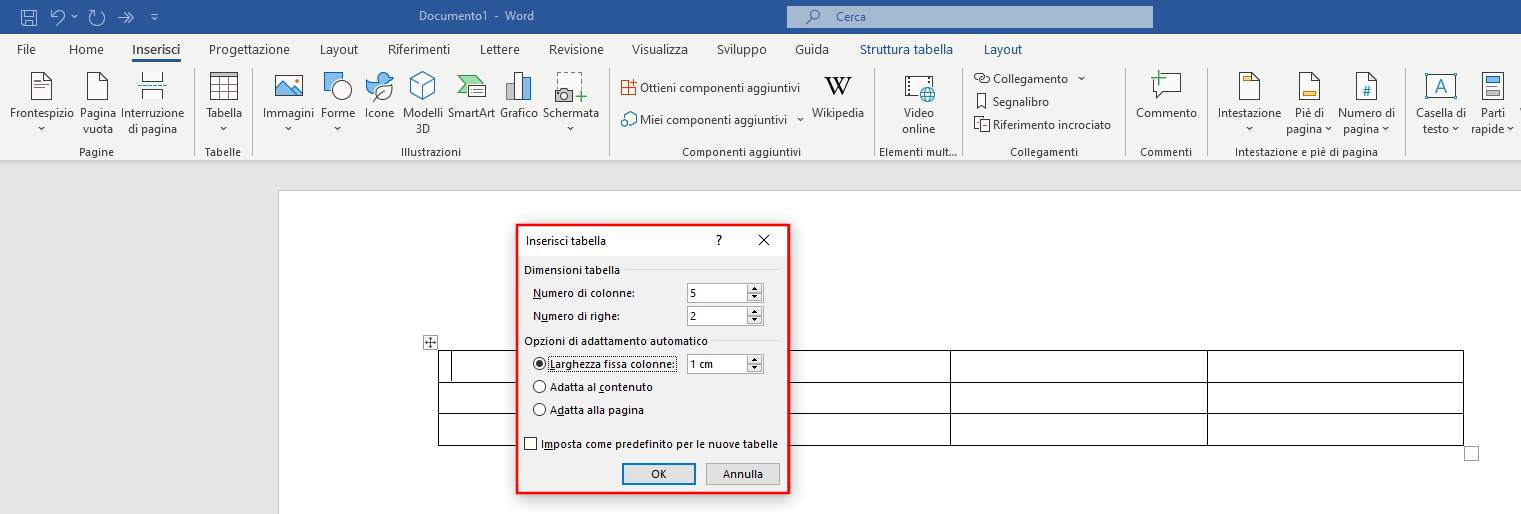Switch to the Sviluppo tab
This screenshot has height=514, width=1521.
click(742, 49)
